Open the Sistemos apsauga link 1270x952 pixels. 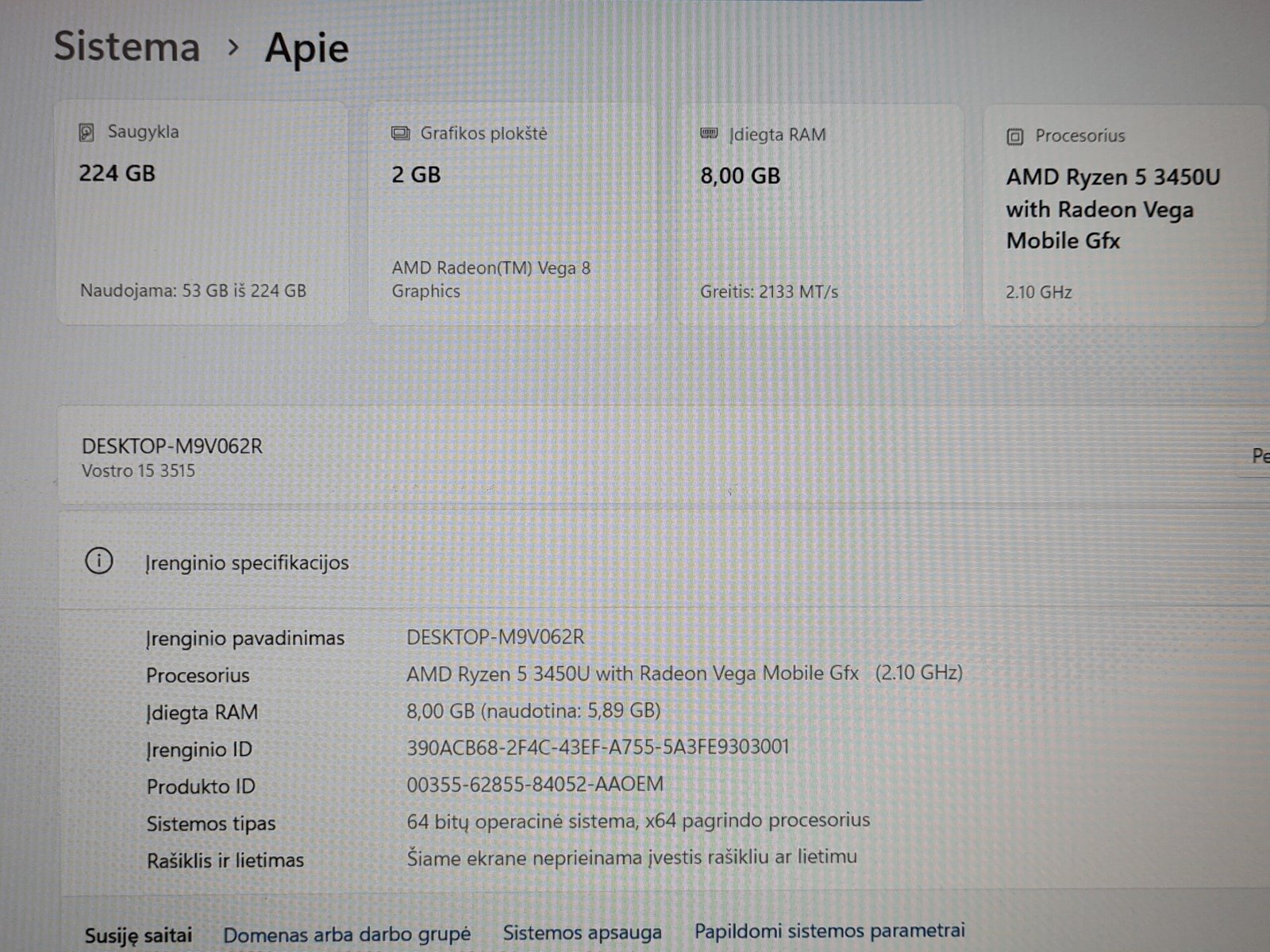tap(582, 933)
